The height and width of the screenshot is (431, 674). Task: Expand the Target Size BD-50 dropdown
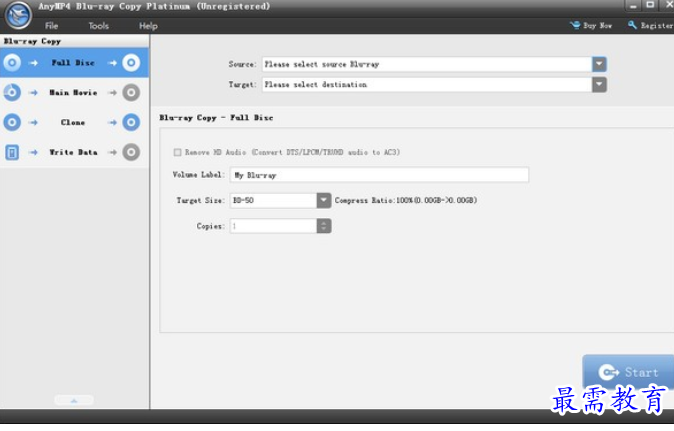tap(324, 200)
